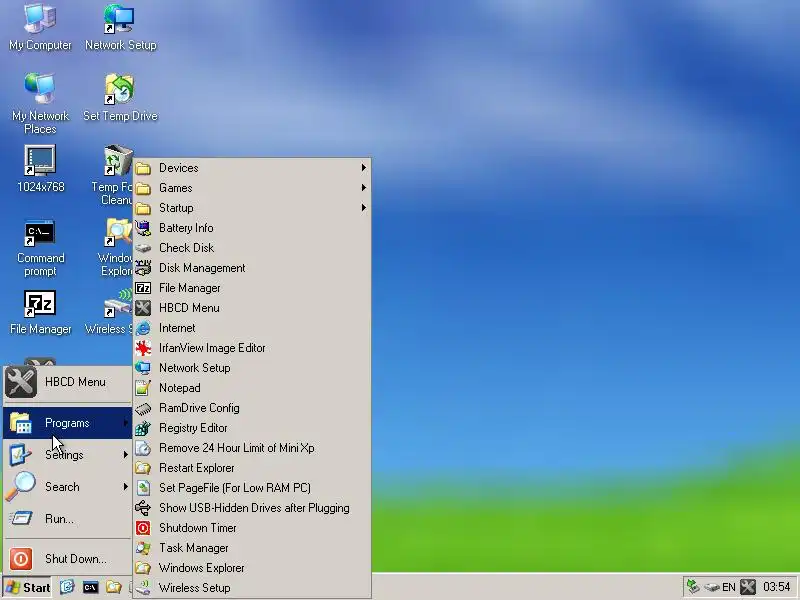
Task: Click the IrfanView red splat icon
Action: click(x=143, y=348)
